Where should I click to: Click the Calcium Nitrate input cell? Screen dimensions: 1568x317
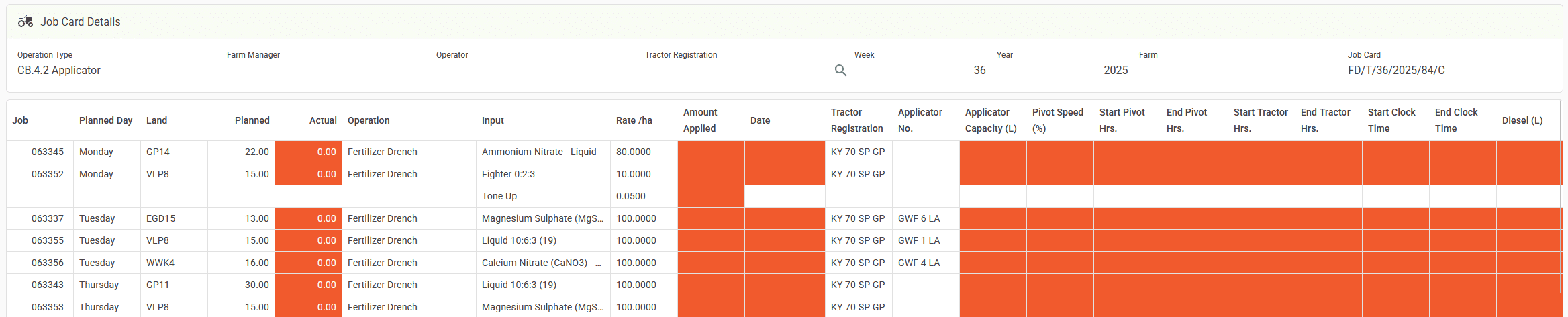[542, 263]
